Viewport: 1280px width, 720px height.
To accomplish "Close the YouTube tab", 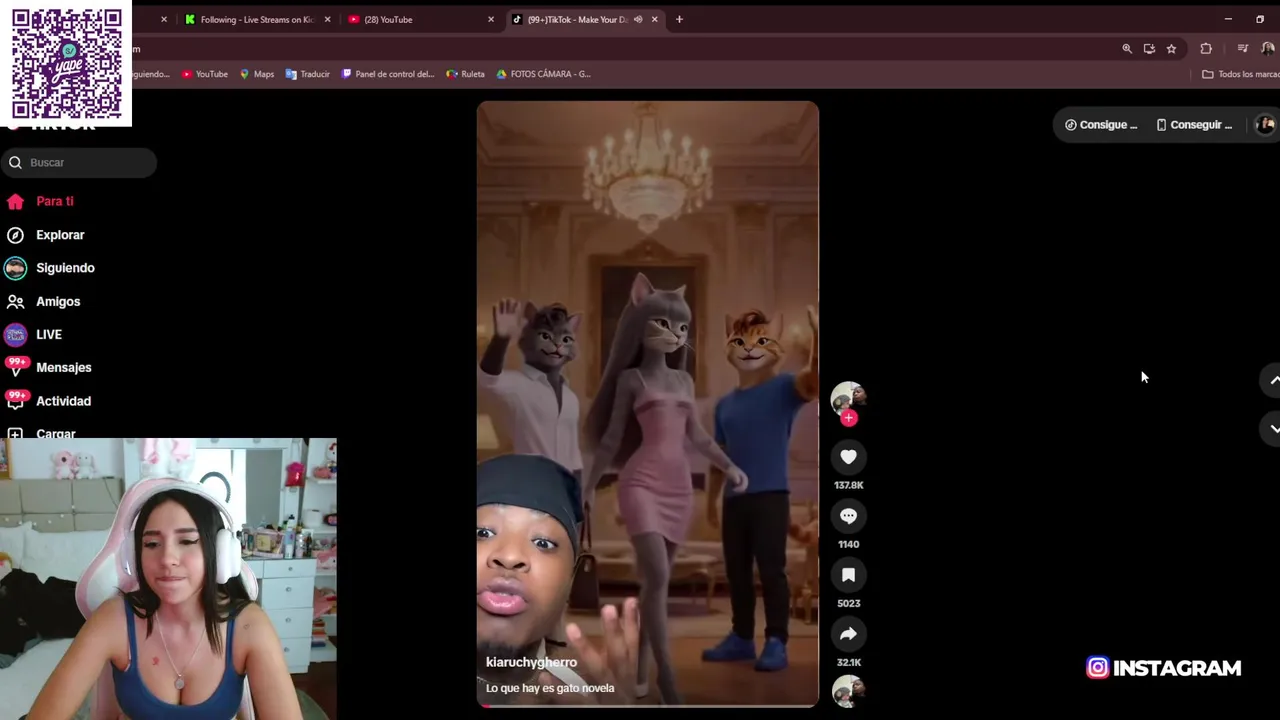I will point(491,19).
